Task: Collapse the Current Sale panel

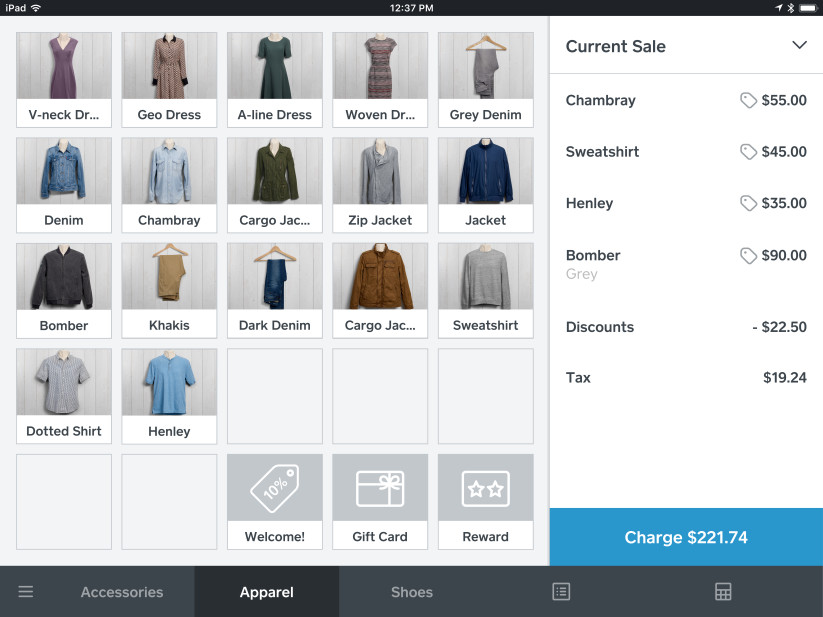Action: [x=799, y=45]
